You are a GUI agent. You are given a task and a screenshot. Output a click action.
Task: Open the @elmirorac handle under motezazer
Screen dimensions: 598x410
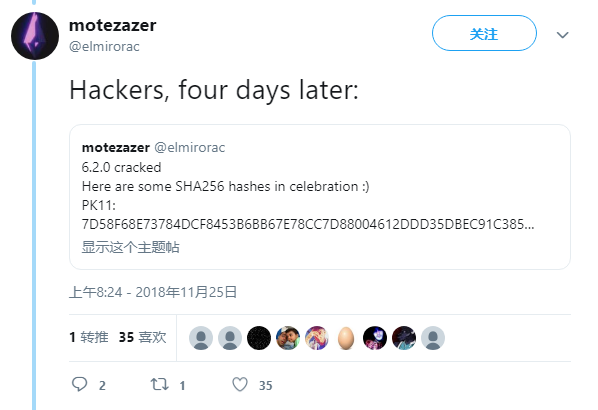pos(104,47)
